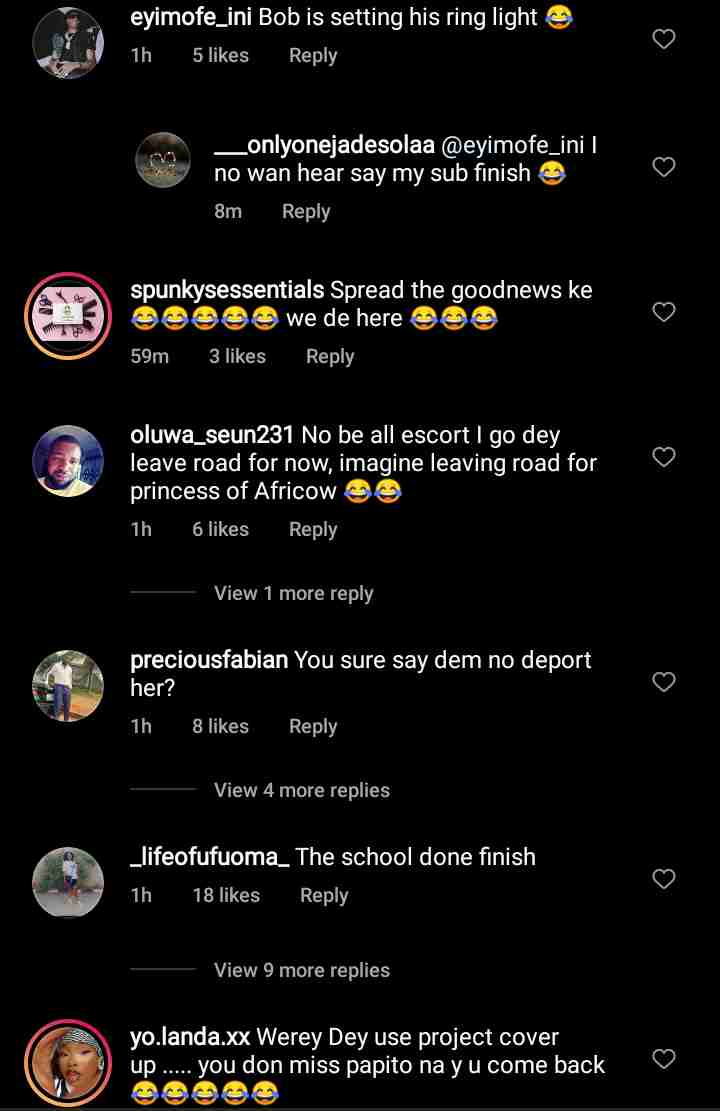Like eyimofe_ini's ring light comment
The width and height of the screenshot is (720, 1111).
point(664,39)
